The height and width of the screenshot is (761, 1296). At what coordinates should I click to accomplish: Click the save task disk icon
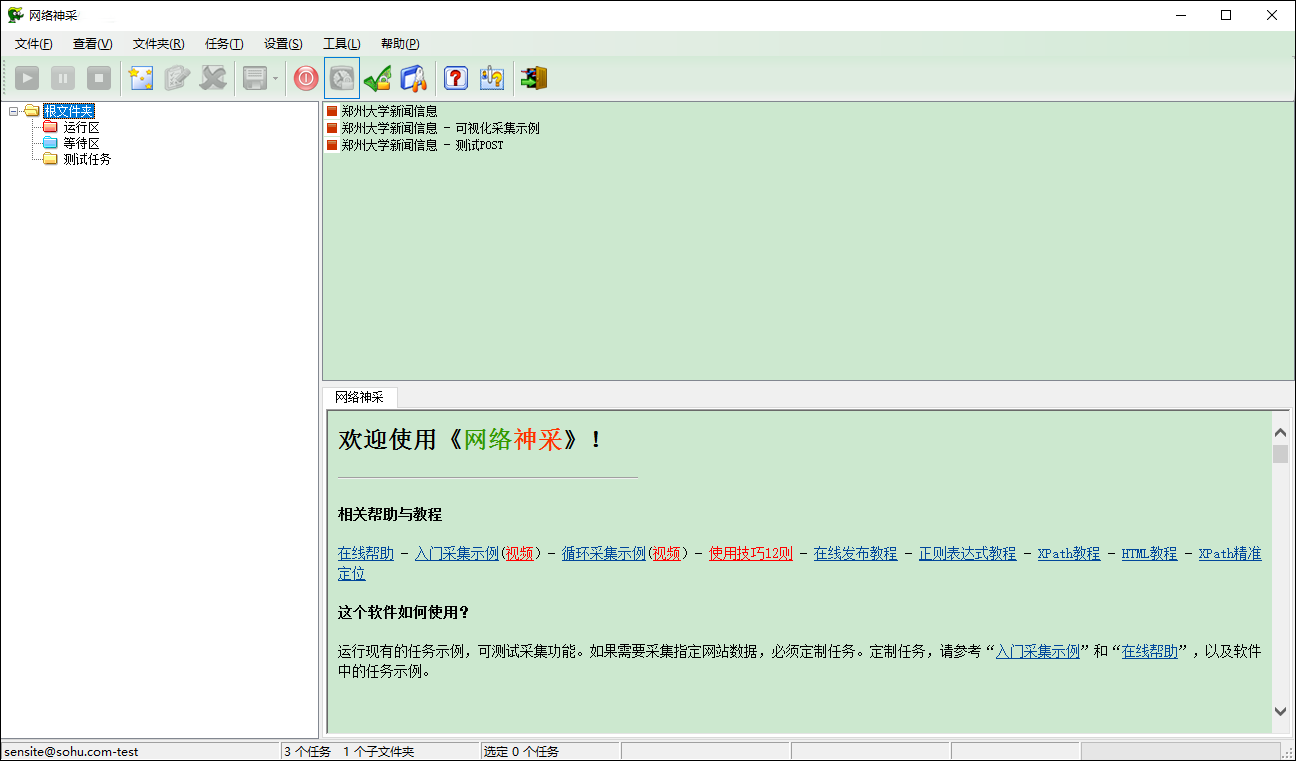pyautogui.click(x=253, y=77)
